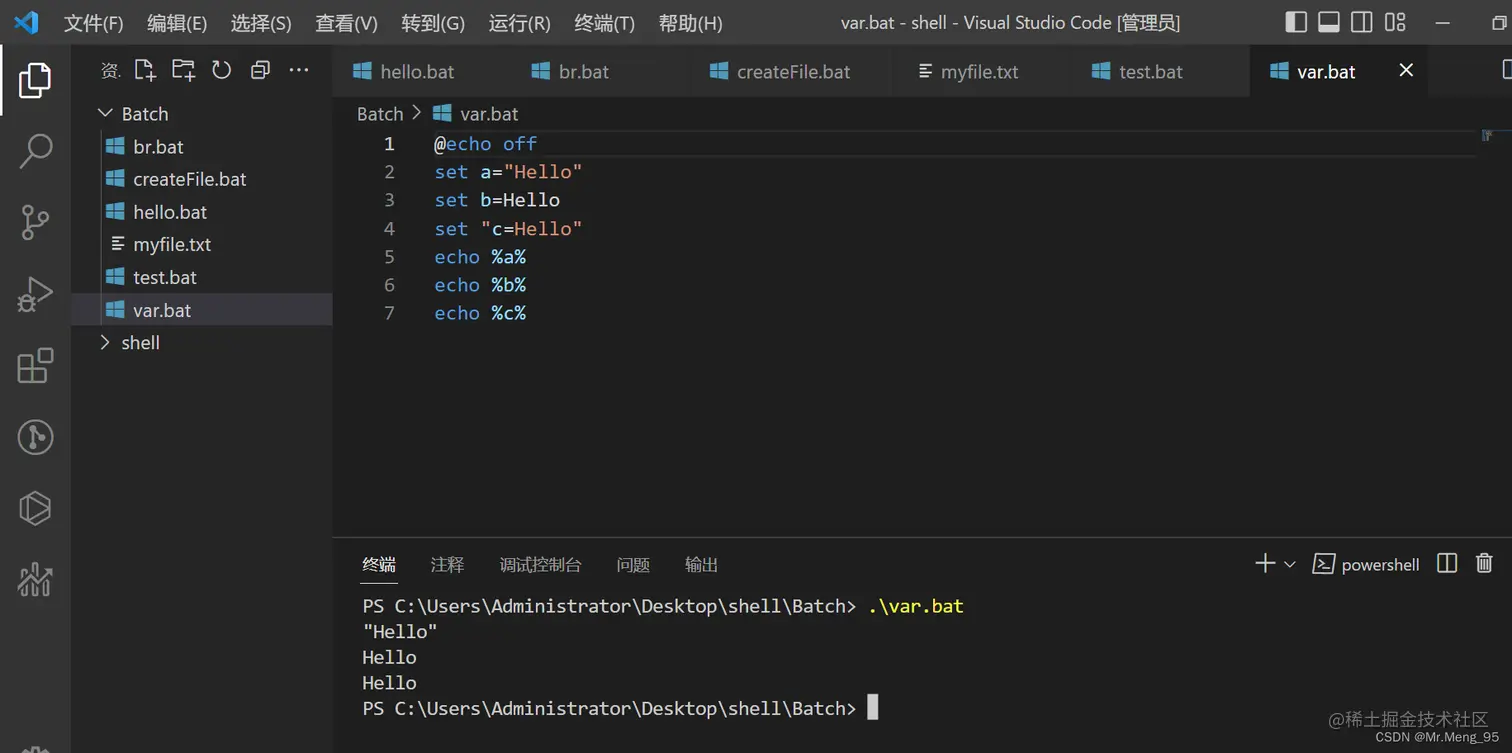Click the minimap at editor's right edge
Image resolution: width=1512 pixels, height=753 pixels.
pos(1486,135)
